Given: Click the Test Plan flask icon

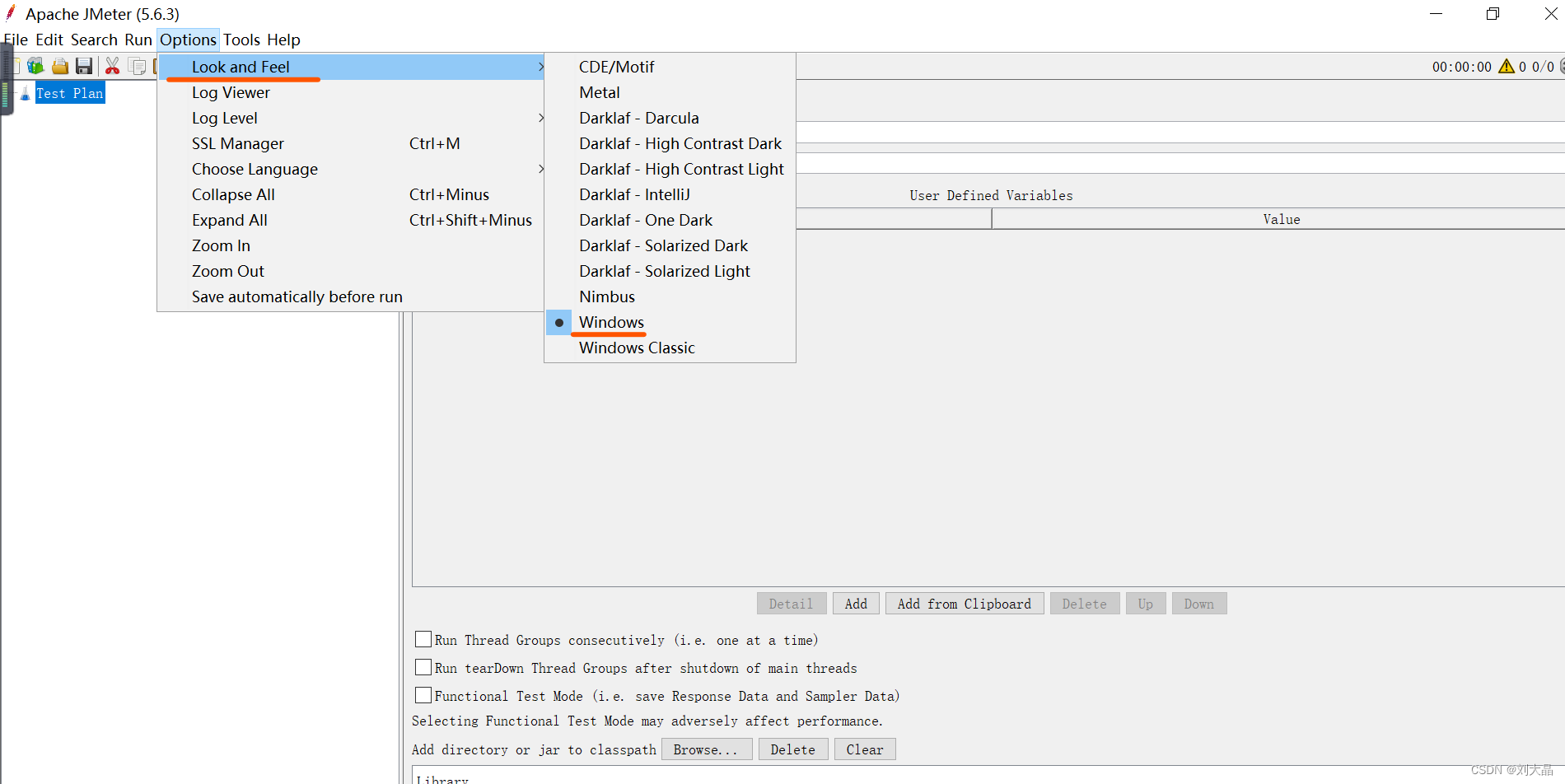Looking at the screenshot, I should [25, 93].
